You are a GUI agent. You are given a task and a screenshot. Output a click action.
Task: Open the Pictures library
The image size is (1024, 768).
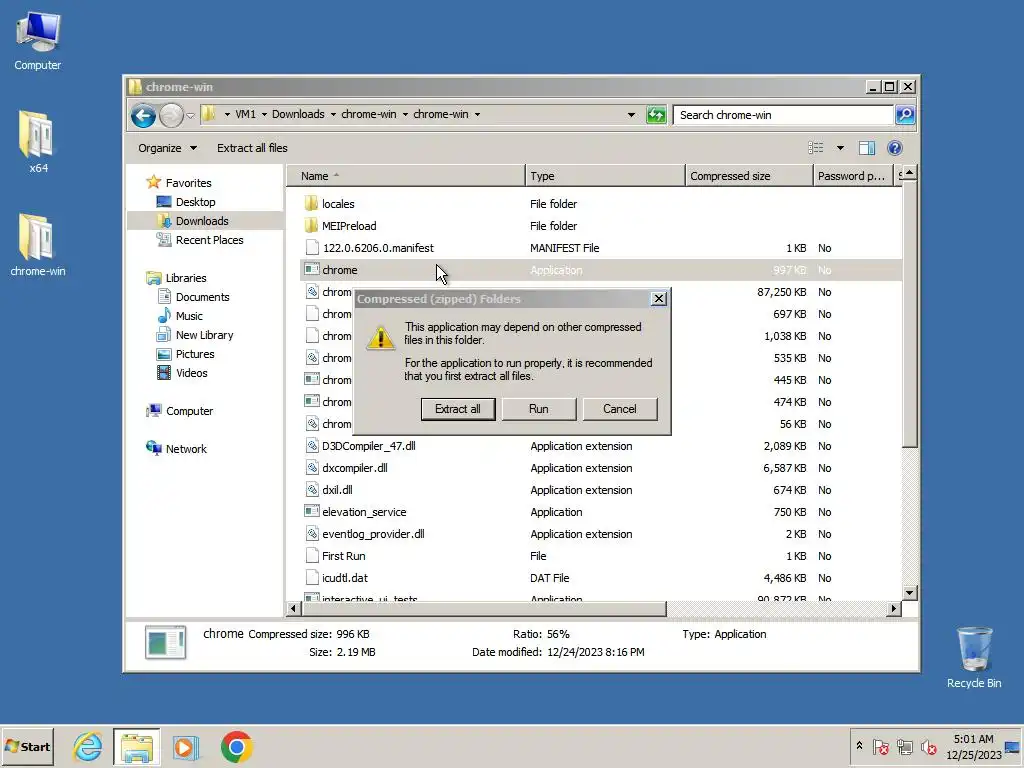195,354
